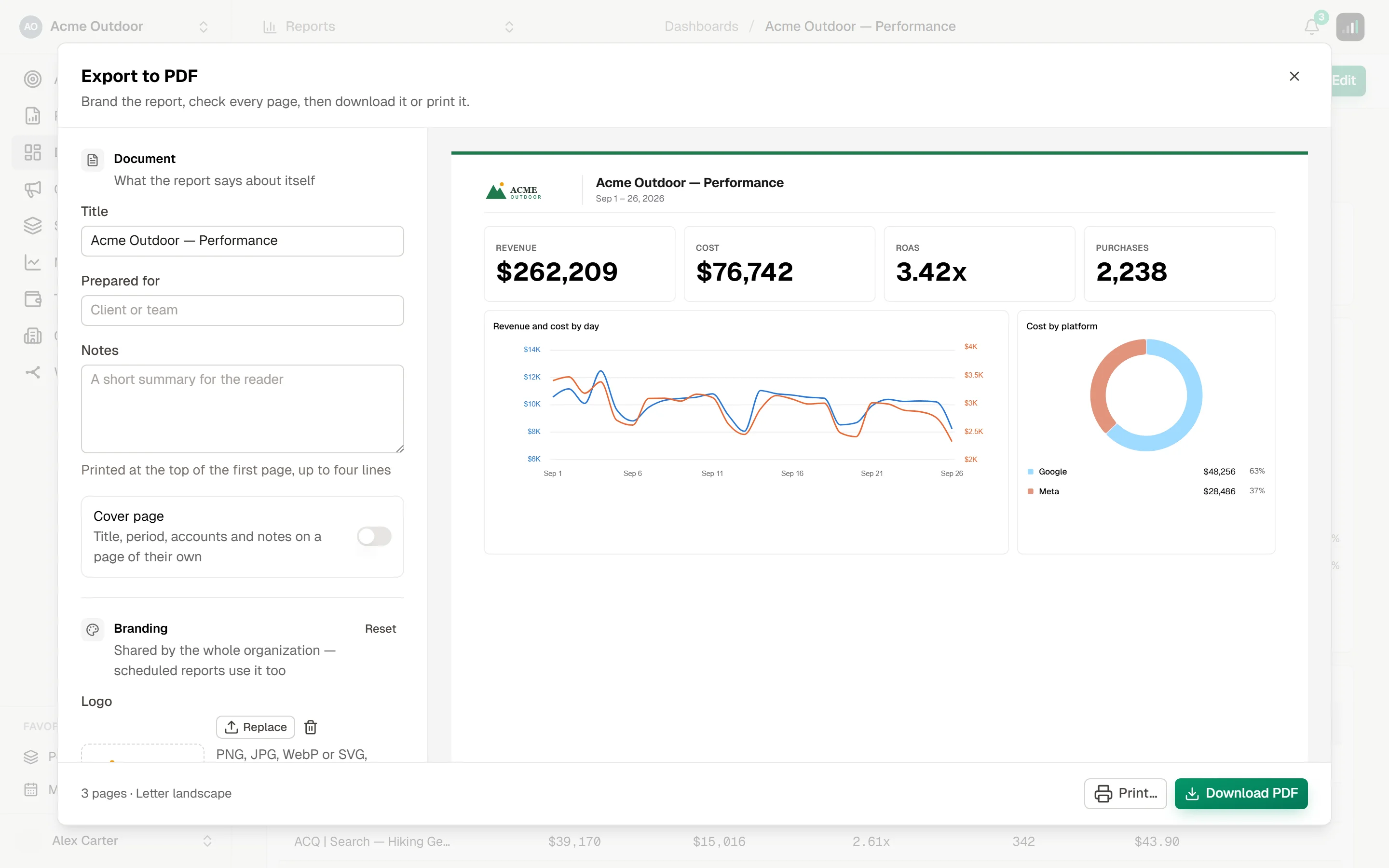Open the Acme Outdoor workspace switcher

(x=115, y=27)
